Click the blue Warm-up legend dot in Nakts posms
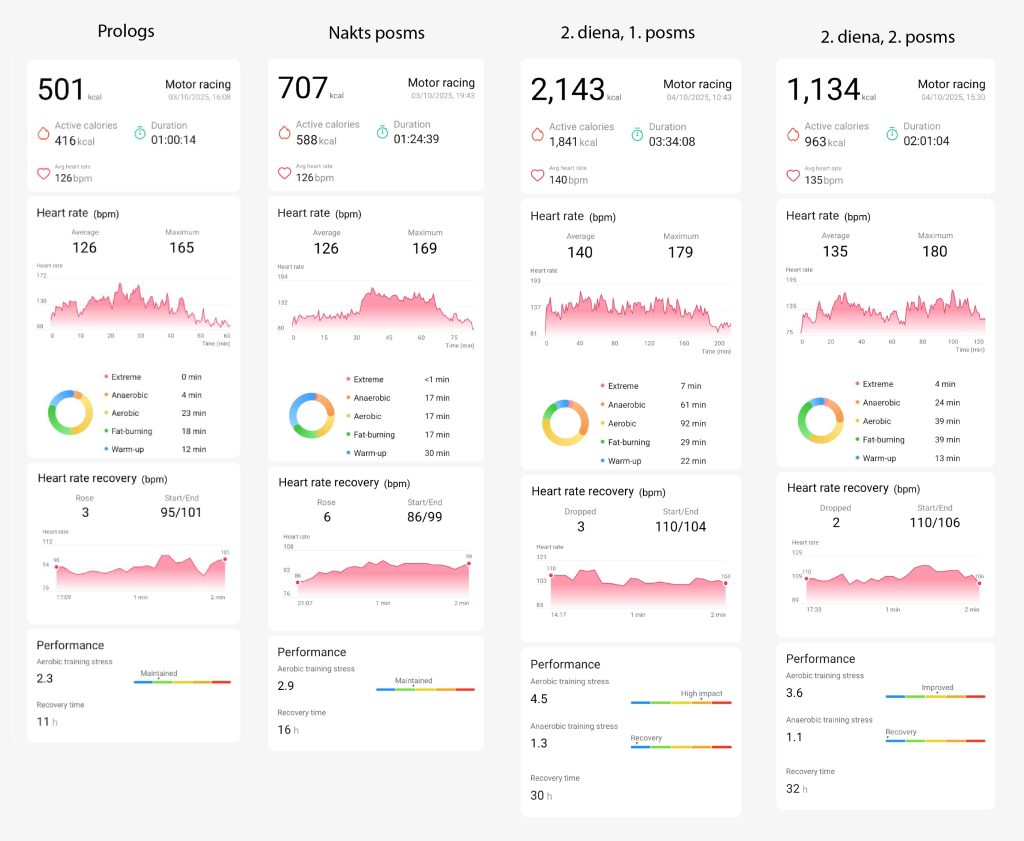This screenshot has width=1024, height=841. pos(347,453)
